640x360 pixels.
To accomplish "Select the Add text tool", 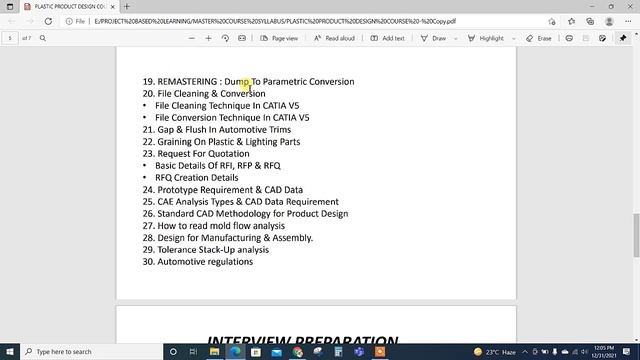I will click(387, 38).
